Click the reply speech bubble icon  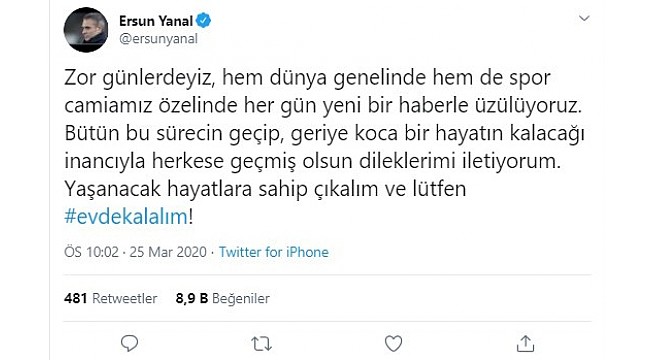click(x=129, y=344)
